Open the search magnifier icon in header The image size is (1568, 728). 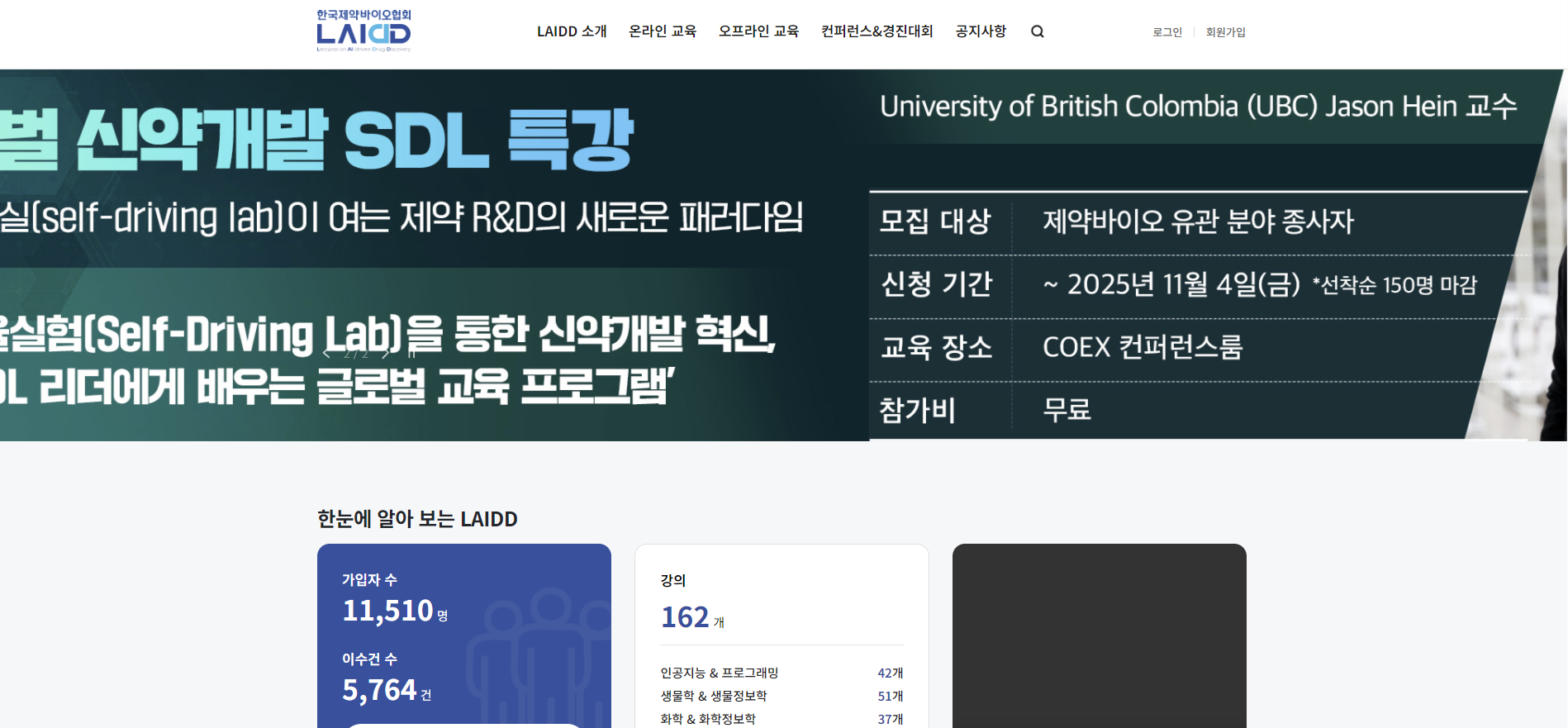click(x=1038, y=31)
